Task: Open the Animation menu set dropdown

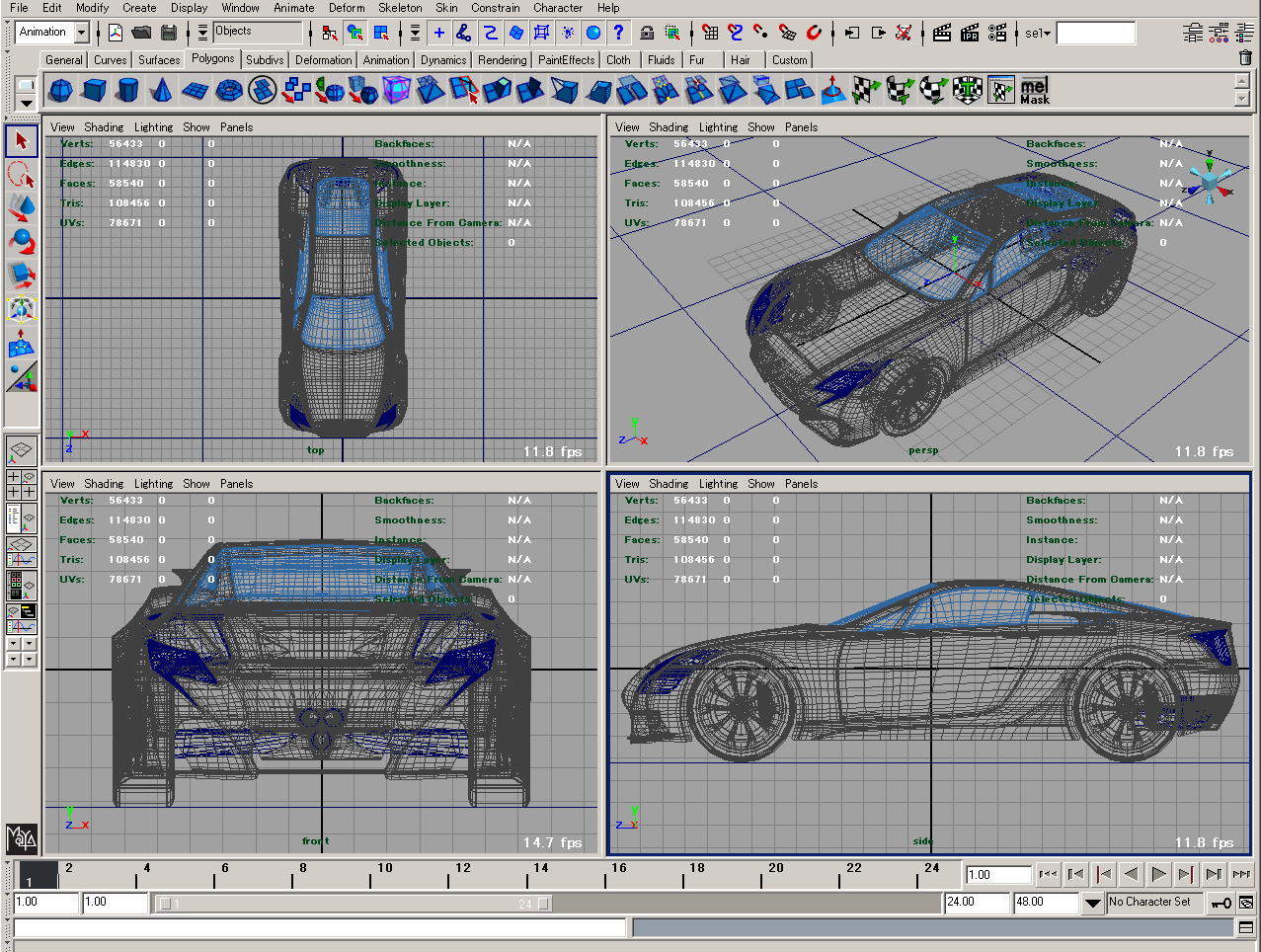Action: 82,33
